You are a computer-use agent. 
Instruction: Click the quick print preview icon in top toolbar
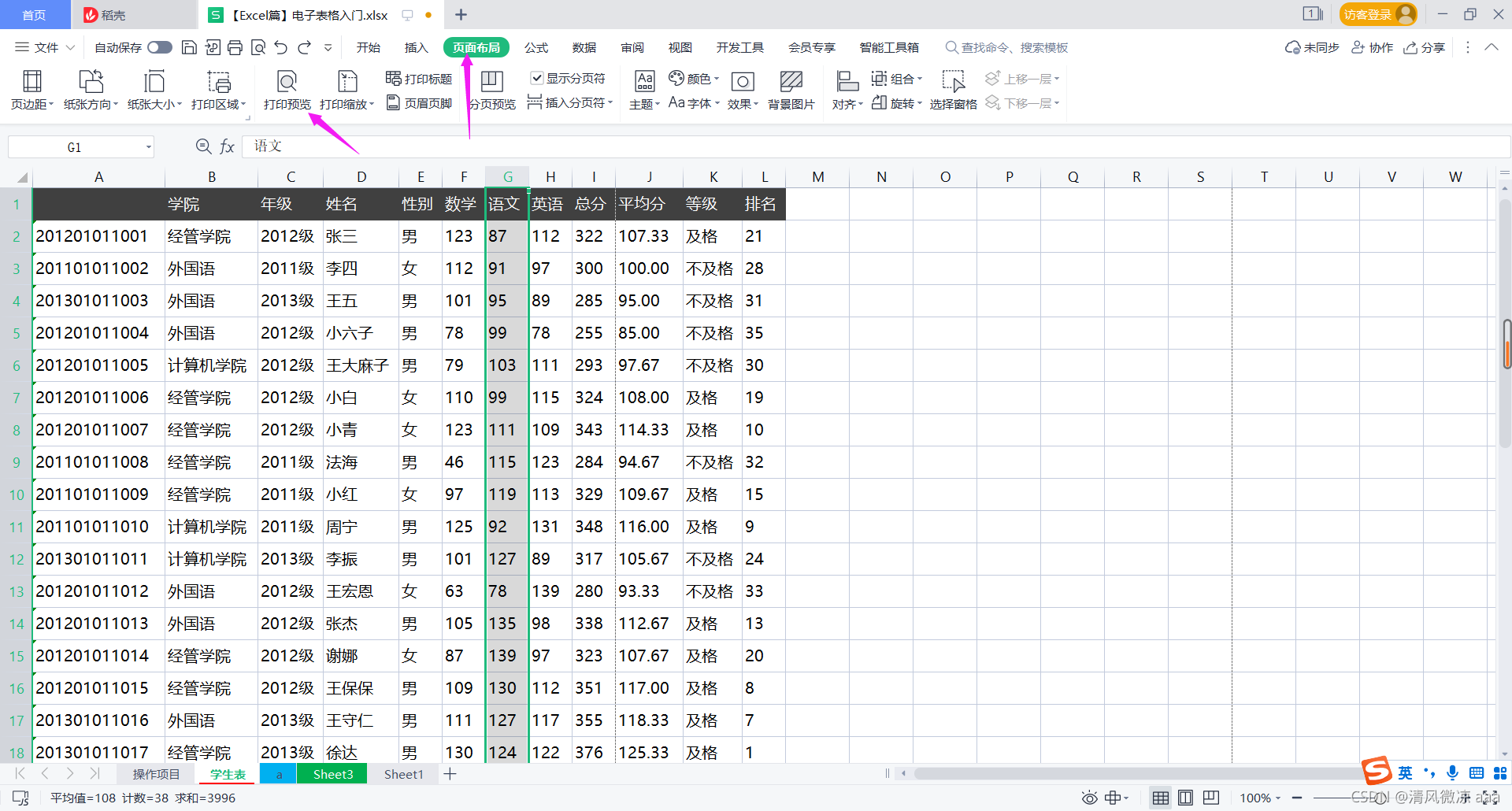click(258, 47)
